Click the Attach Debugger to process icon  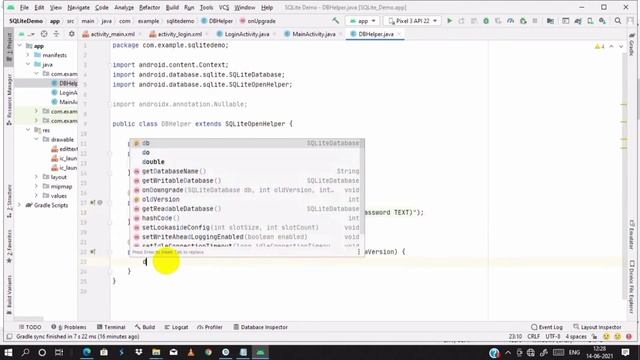point(523,20)
